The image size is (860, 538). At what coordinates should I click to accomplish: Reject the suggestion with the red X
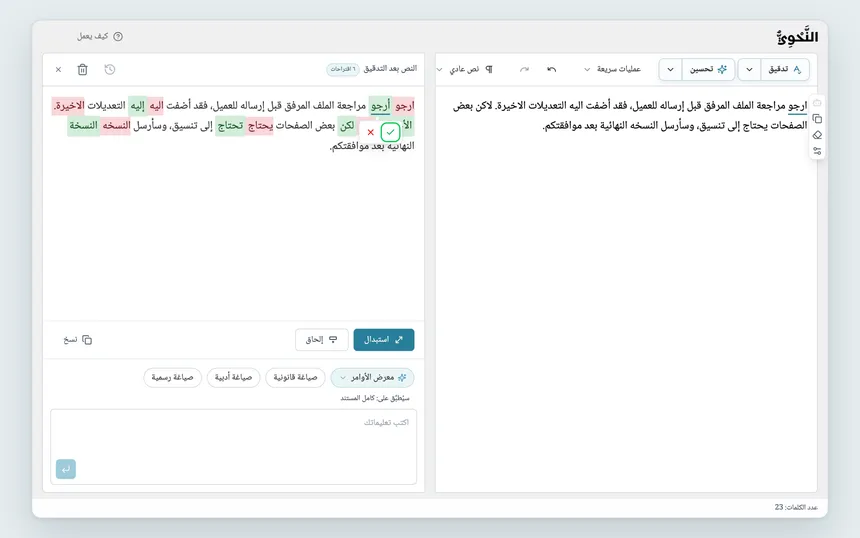click(371, 132)
